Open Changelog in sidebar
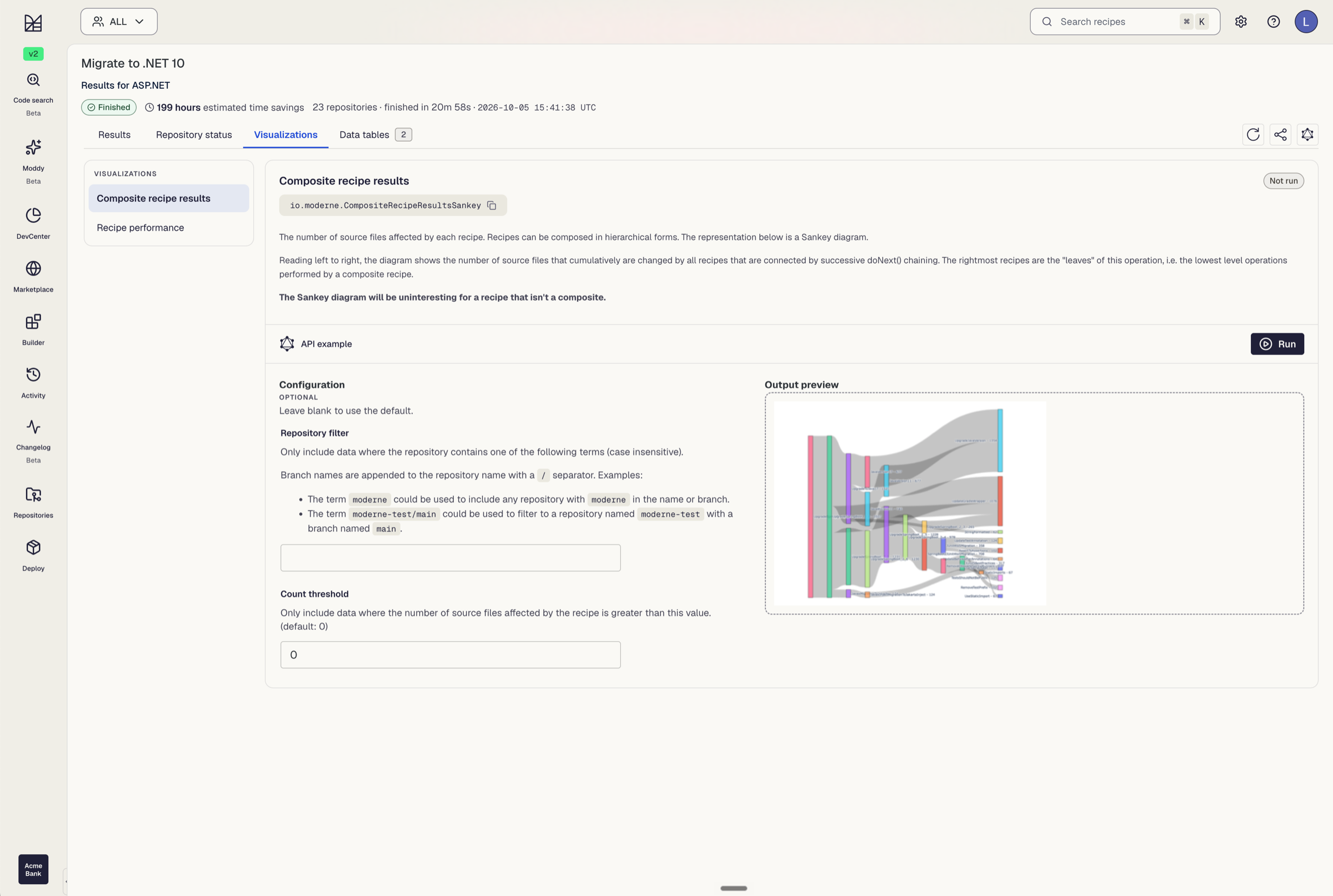This screenshot has width=1333, height=896. point(33,441)
